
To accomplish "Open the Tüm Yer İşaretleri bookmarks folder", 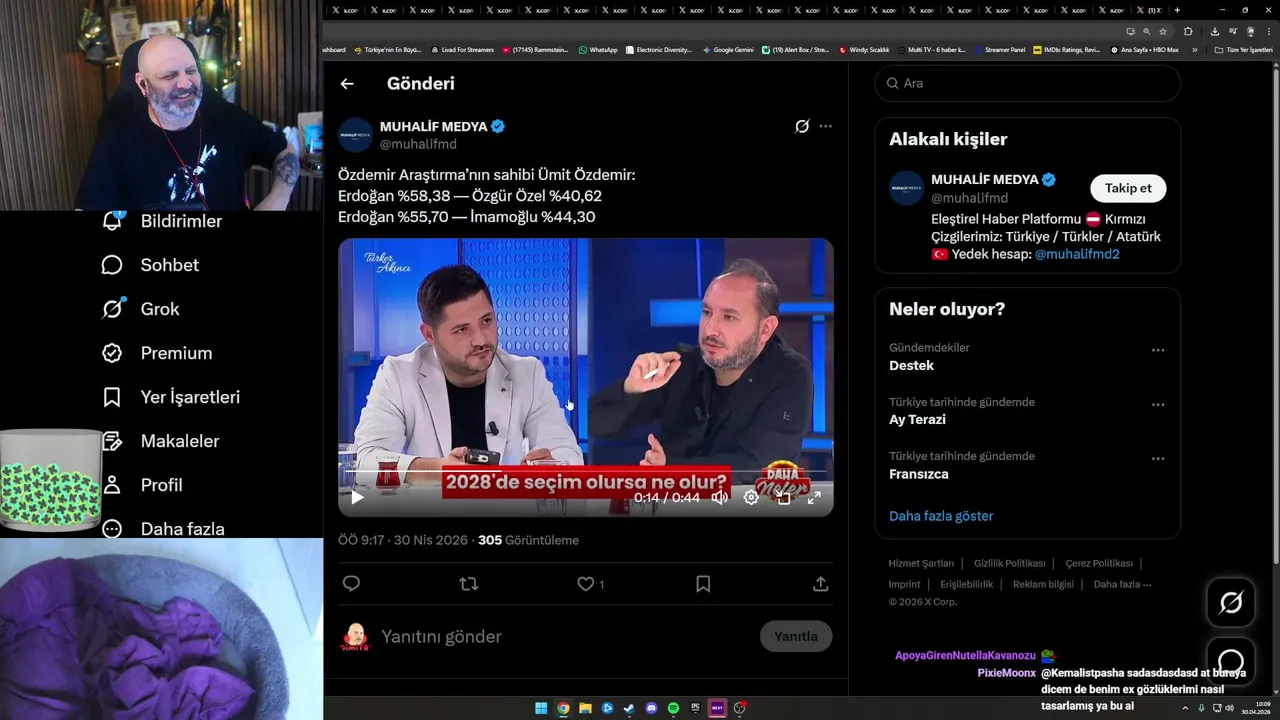I will pos(1244,49).
